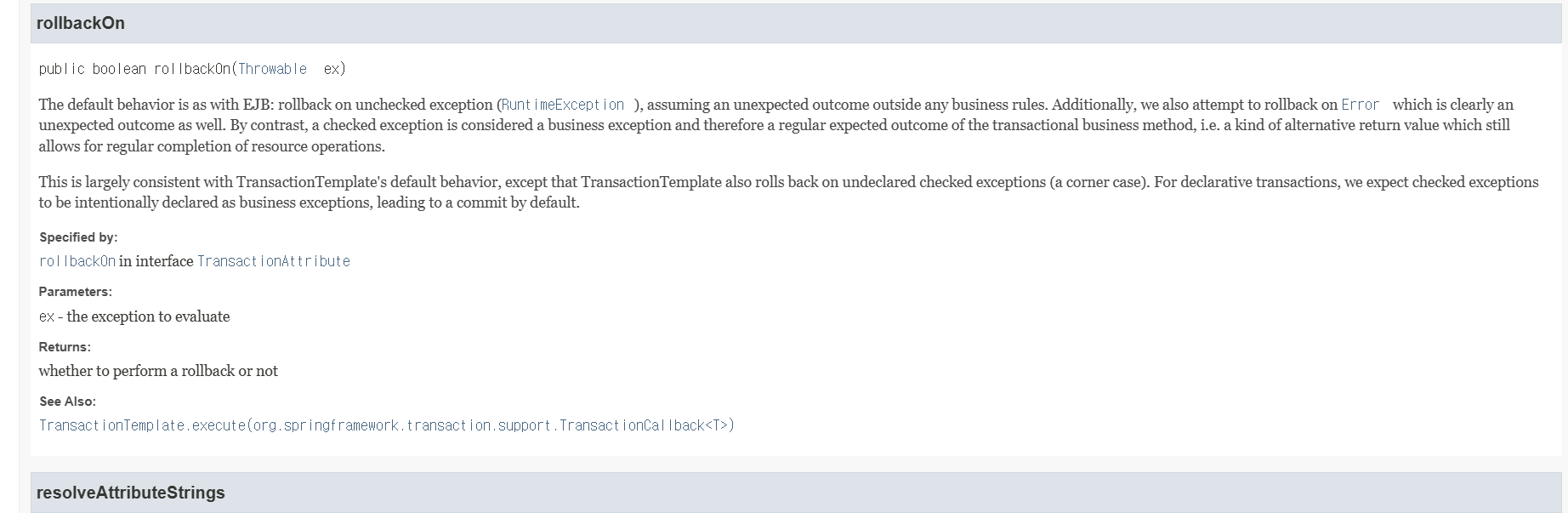Image resolution: width=1568 pixels, height=513 pixels.
Task: Open the RuntimeException class link
Action: pyautogui.click(x=563, y=105)
